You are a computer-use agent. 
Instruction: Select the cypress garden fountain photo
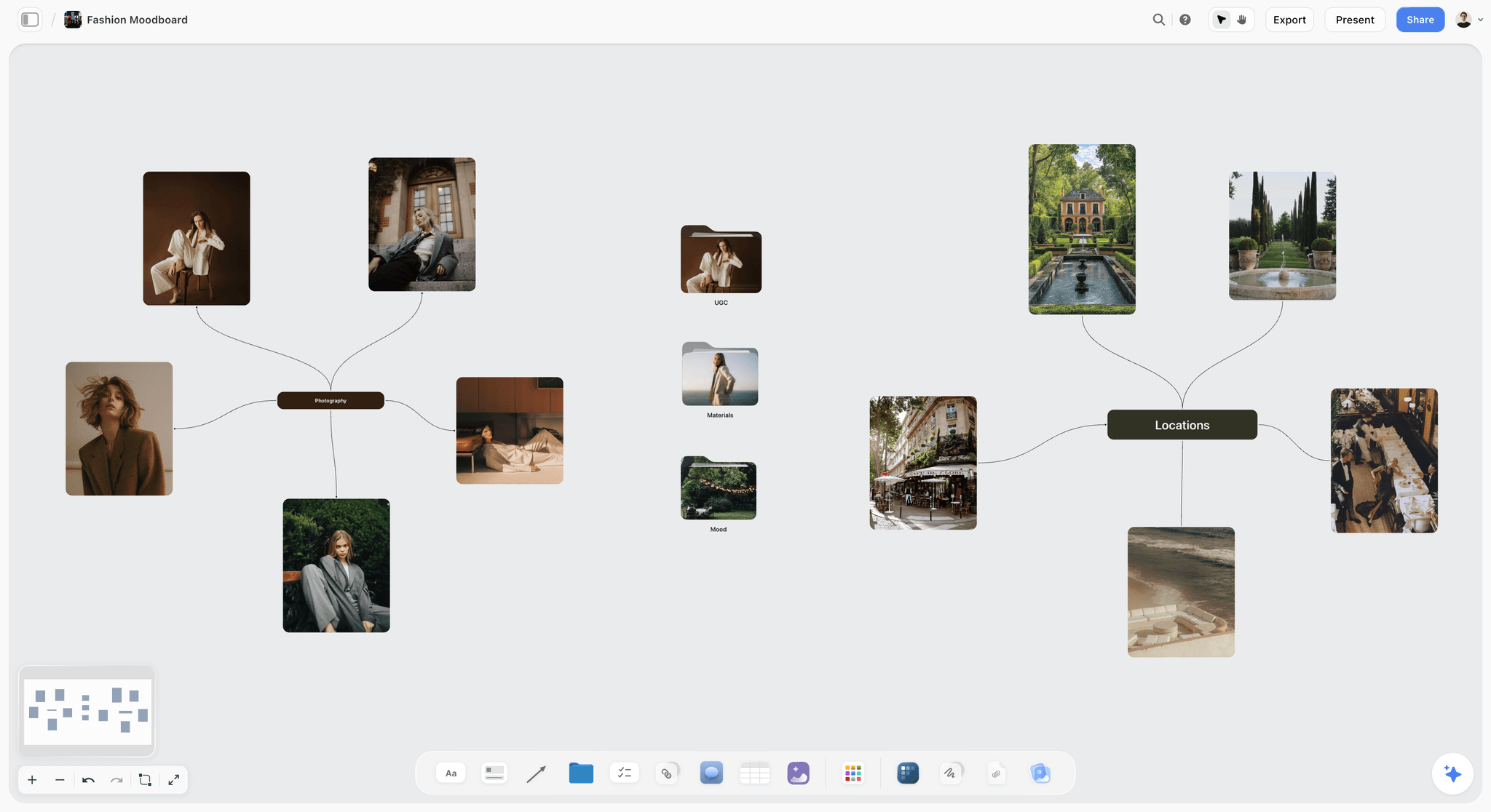click(1282, 236)
